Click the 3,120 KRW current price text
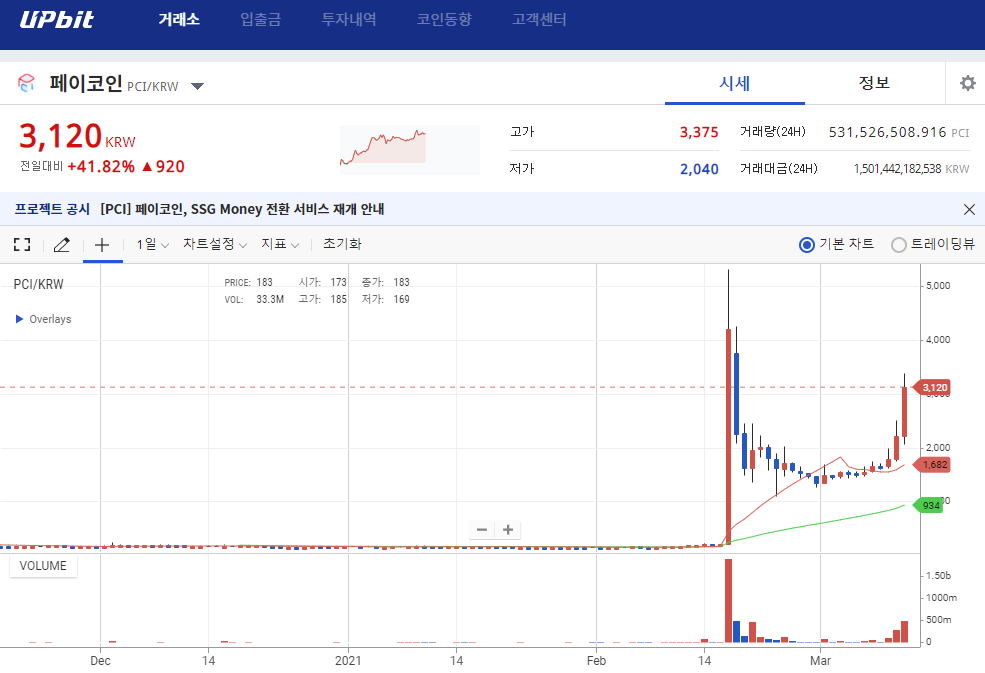985x673 pixels. (x=77, y=136)
